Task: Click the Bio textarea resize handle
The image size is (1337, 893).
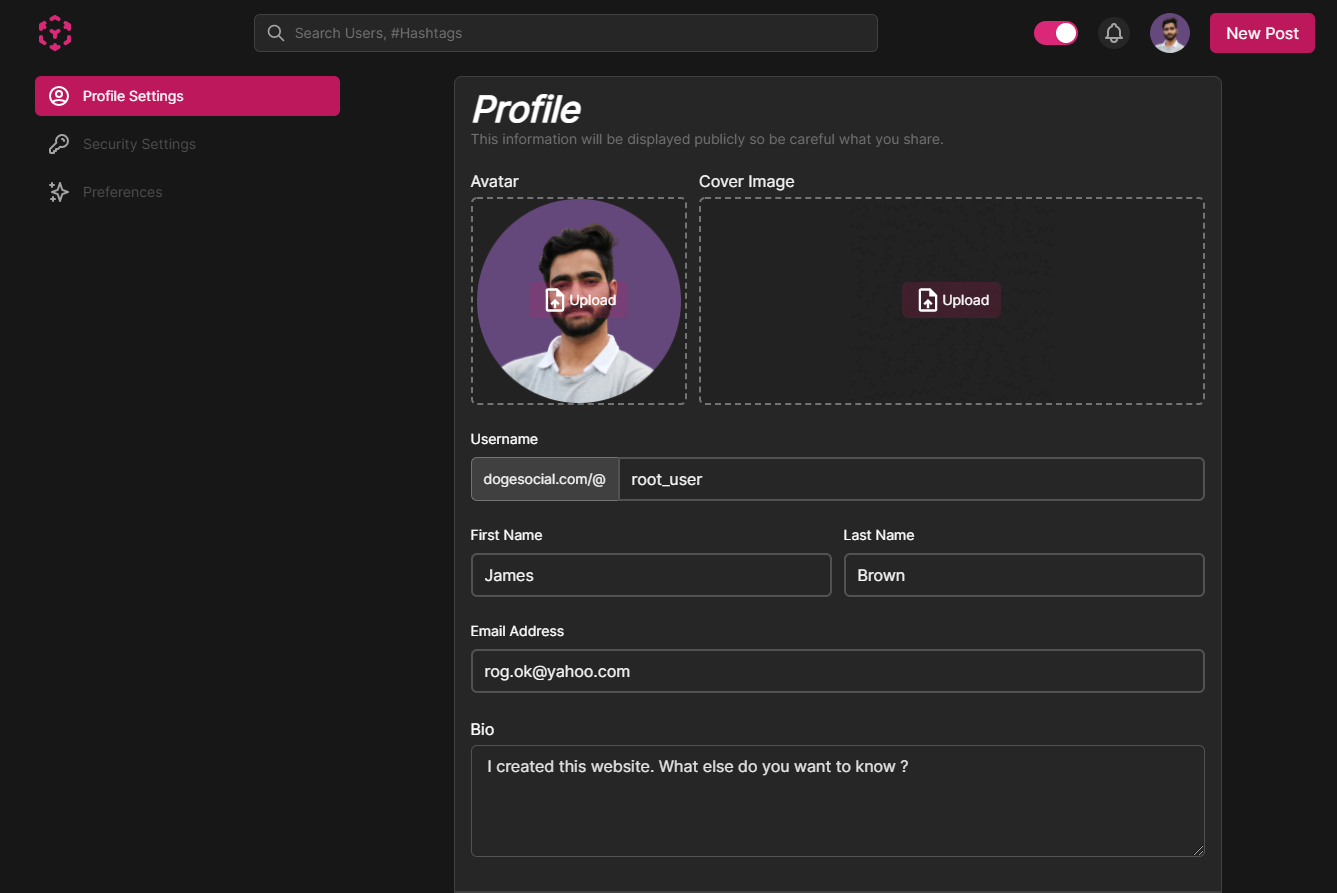Action: point(1198,851)
